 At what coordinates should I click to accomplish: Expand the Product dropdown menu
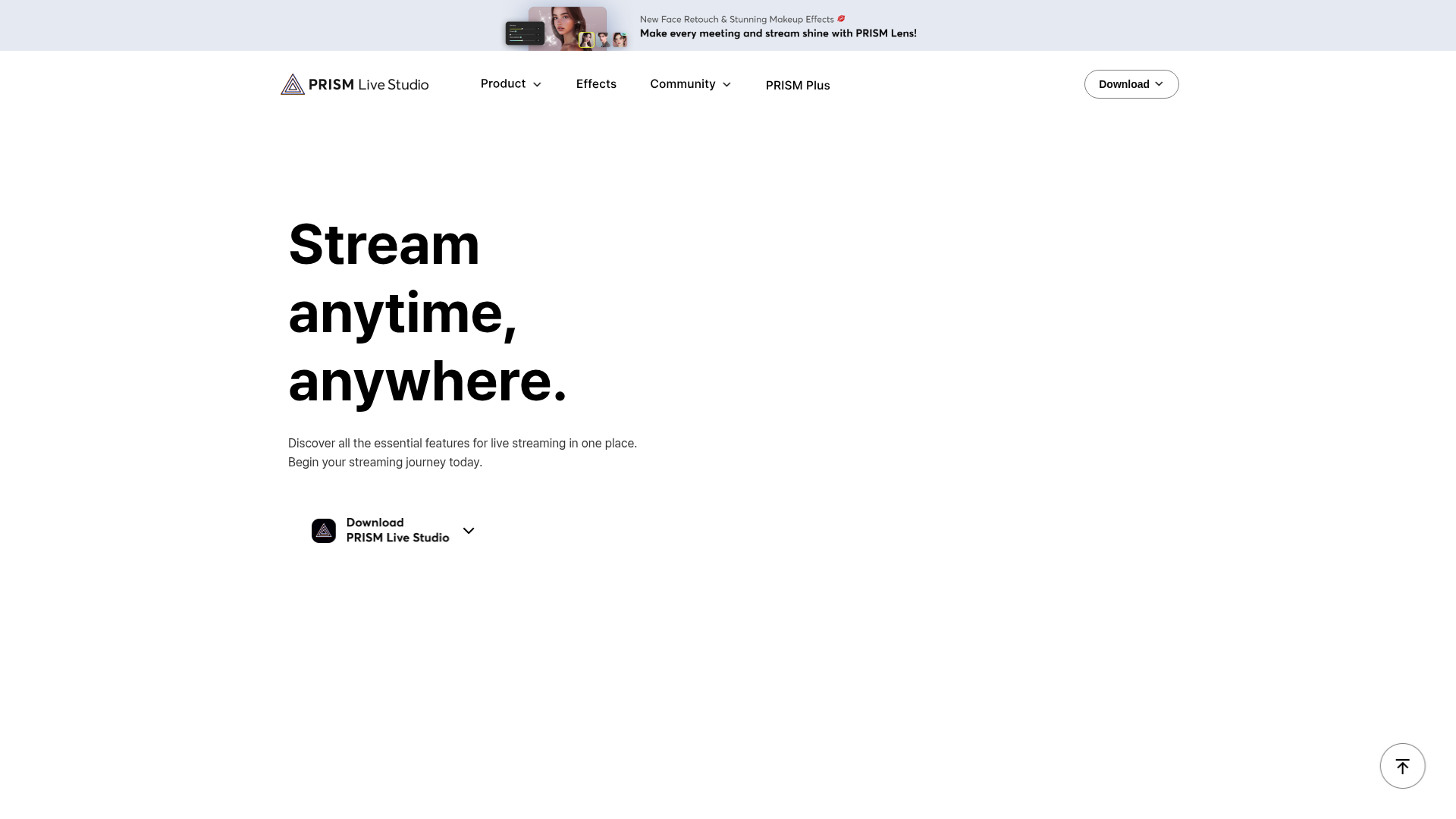tap(510, 83)
